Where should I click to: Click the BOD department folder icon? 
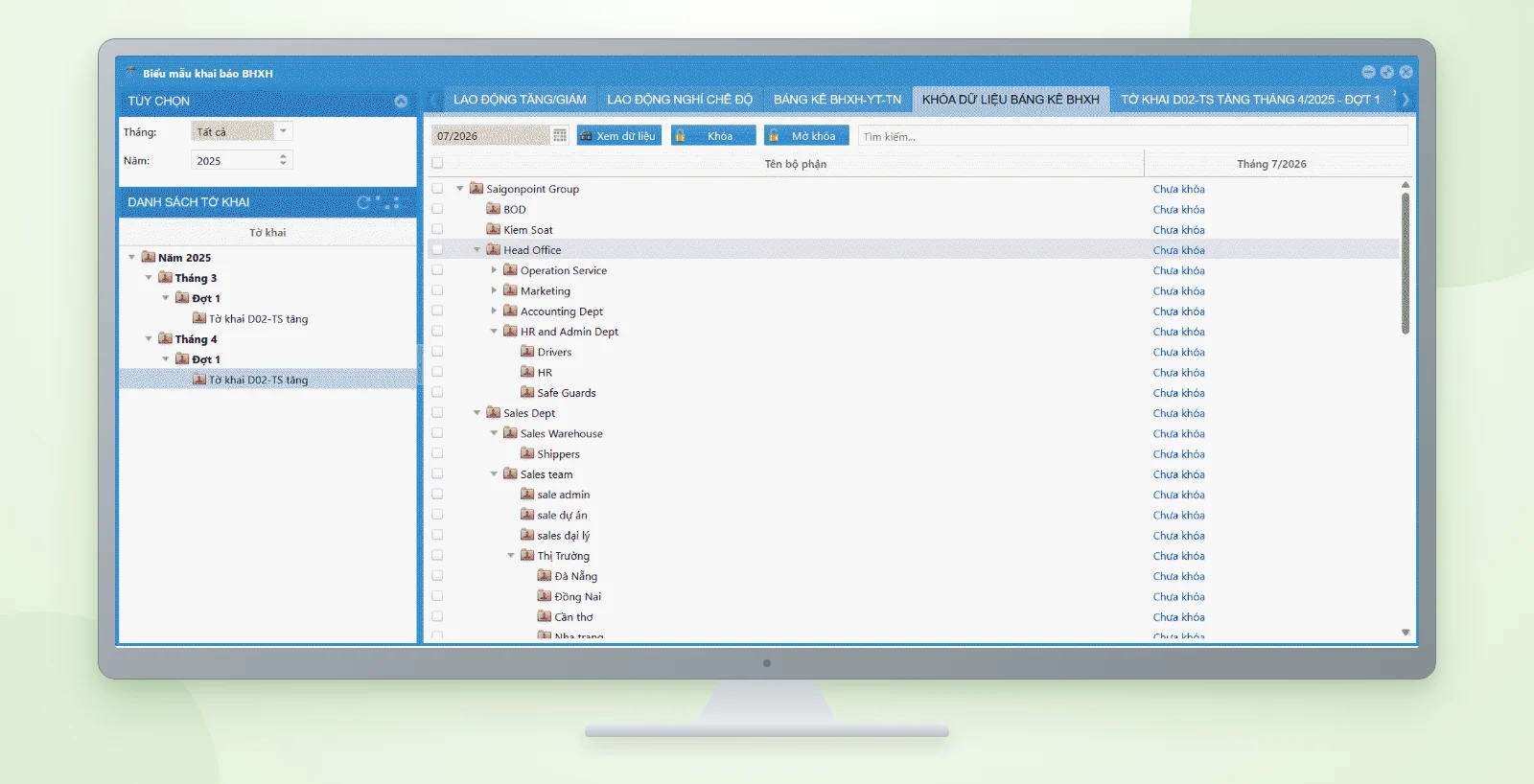(494, 209)
